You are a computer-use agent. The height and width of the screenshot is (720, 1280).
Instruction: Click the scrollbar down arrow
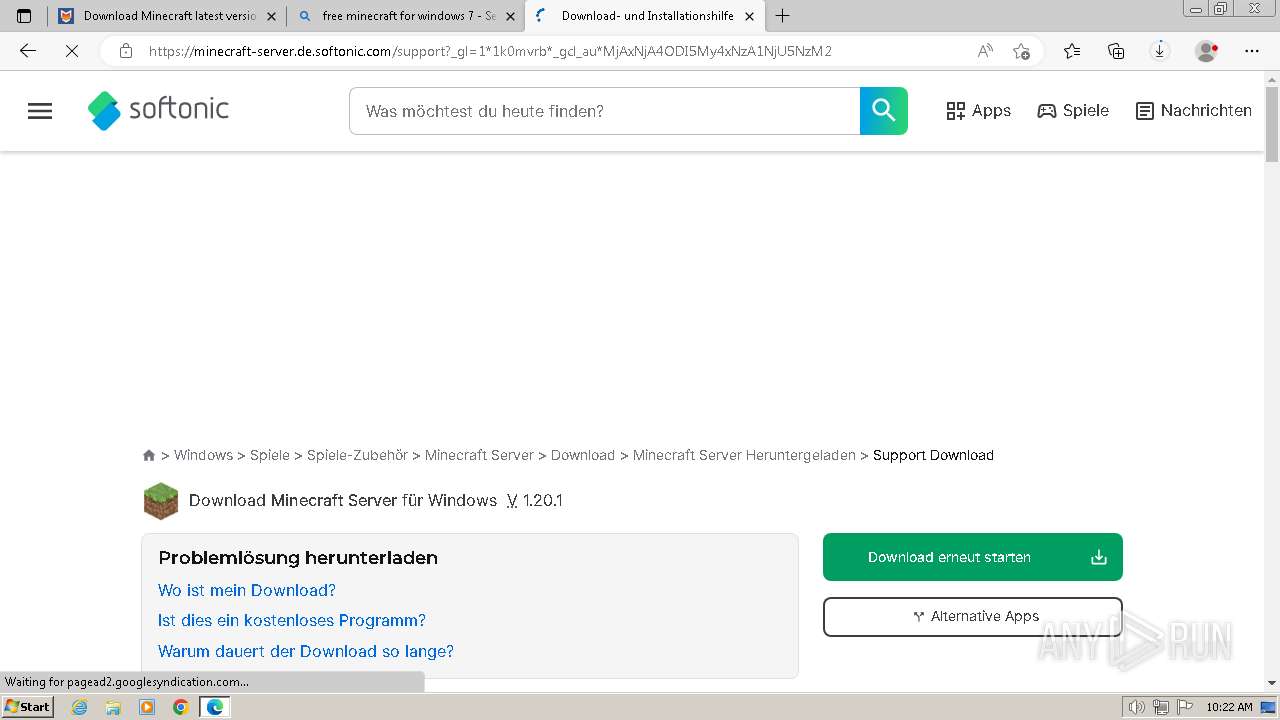pos(1272,683)
